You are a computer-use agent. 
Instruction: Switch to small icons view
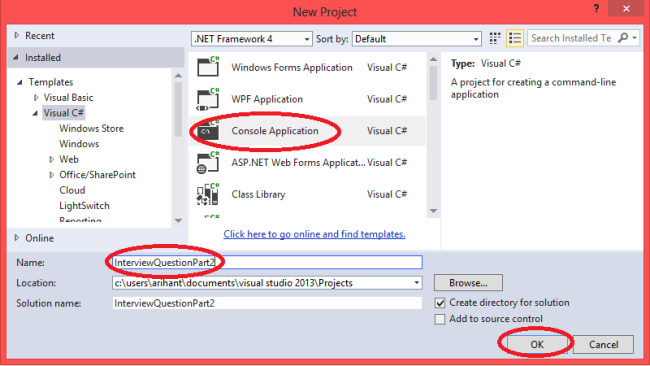click(495, 38)
